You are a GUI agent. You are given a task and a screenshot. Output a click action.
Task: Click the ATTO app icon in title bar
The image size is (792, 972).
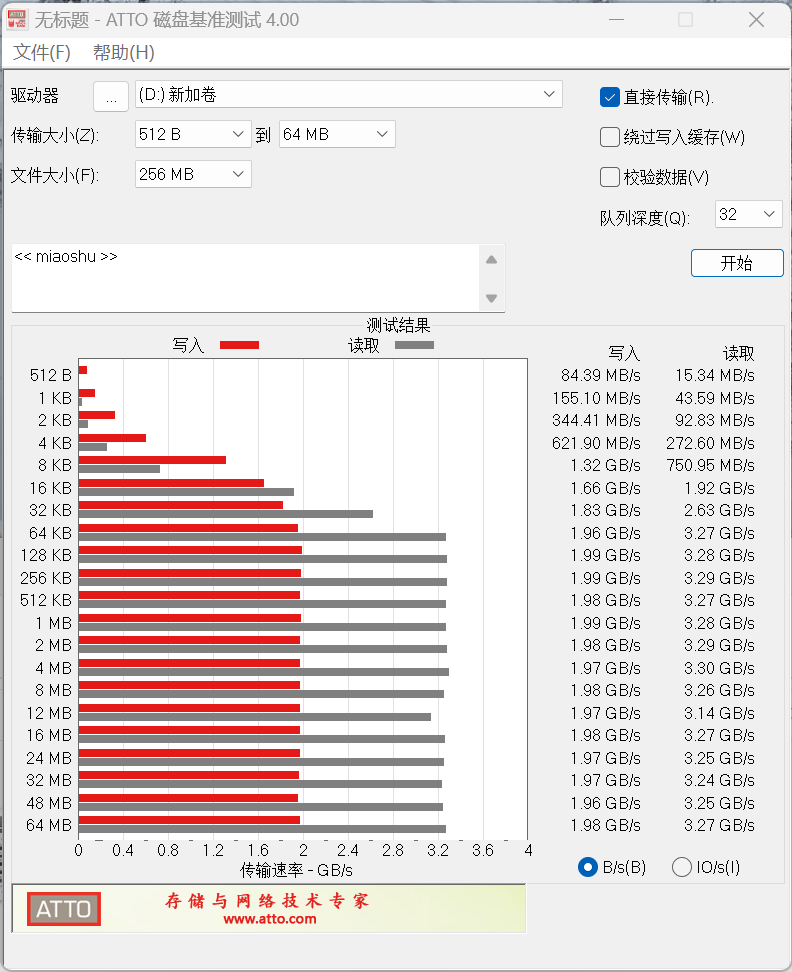17,20
